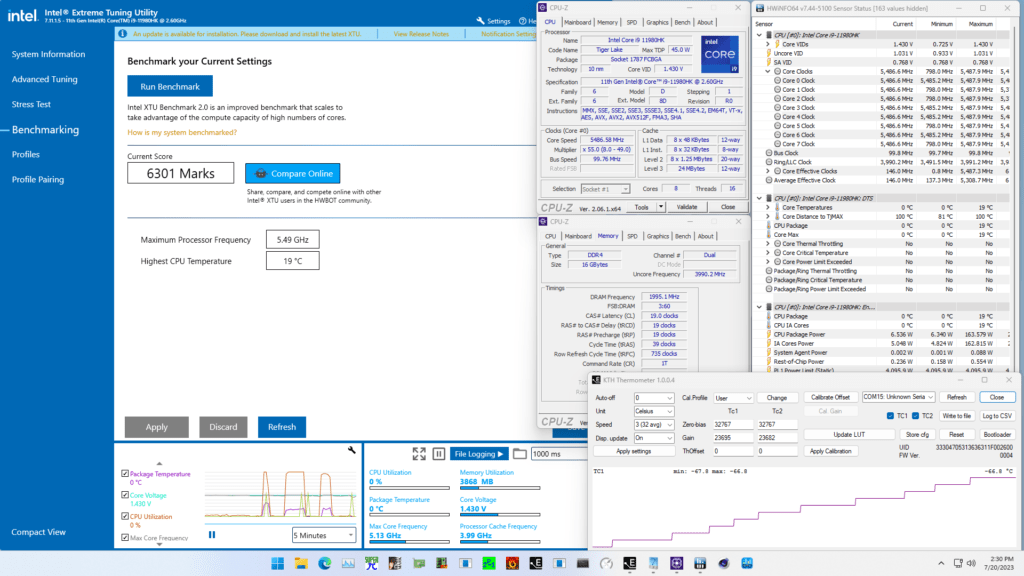Open the COM15 serial port dropdown
The width and height of the screenshot is (1024, 576).
(898, 397)
